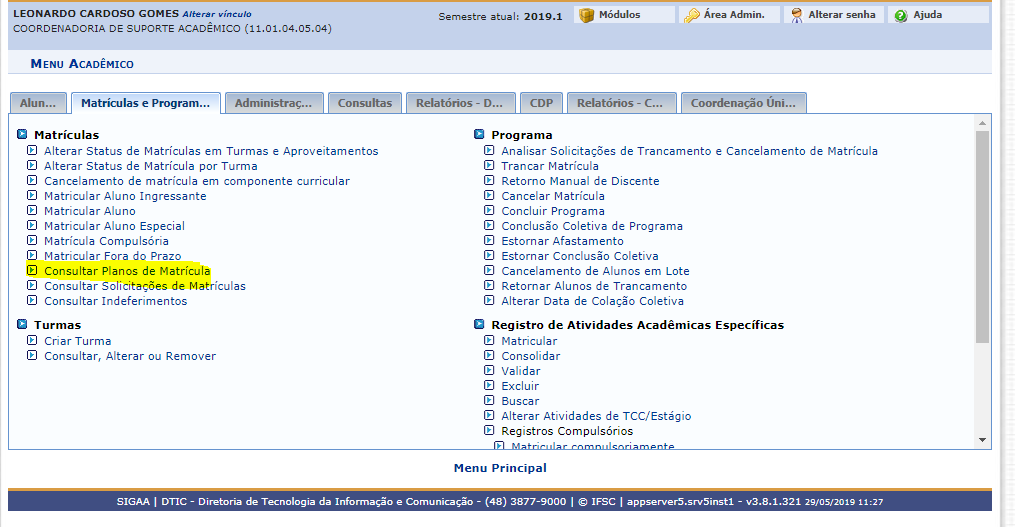This screenshot has width=1015, height=527.
Task: Click bullet icon next to Trancar Matrícula
Action: click(489, 165)
